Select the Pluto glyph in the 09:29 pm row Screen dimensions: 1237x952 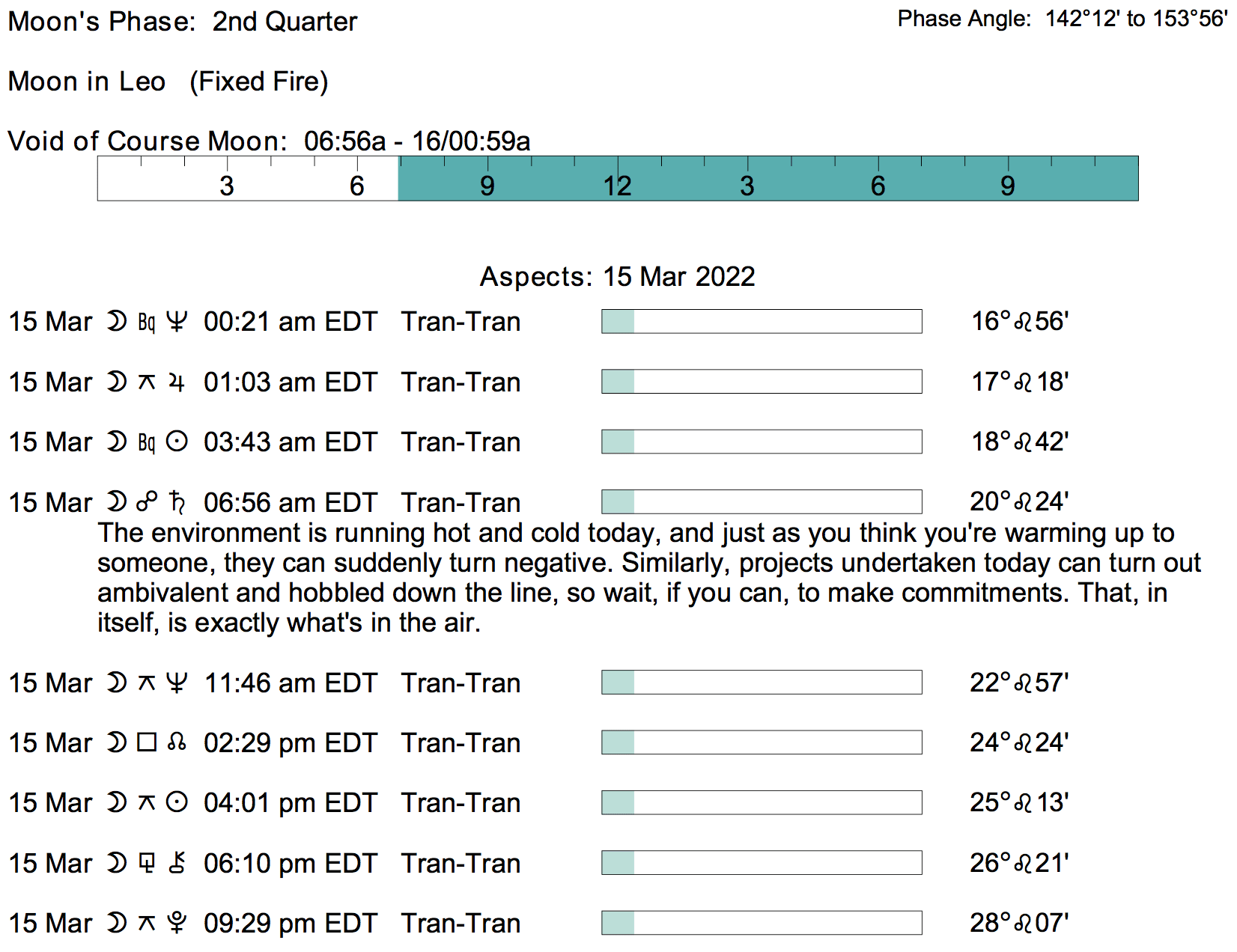[177, 923]
